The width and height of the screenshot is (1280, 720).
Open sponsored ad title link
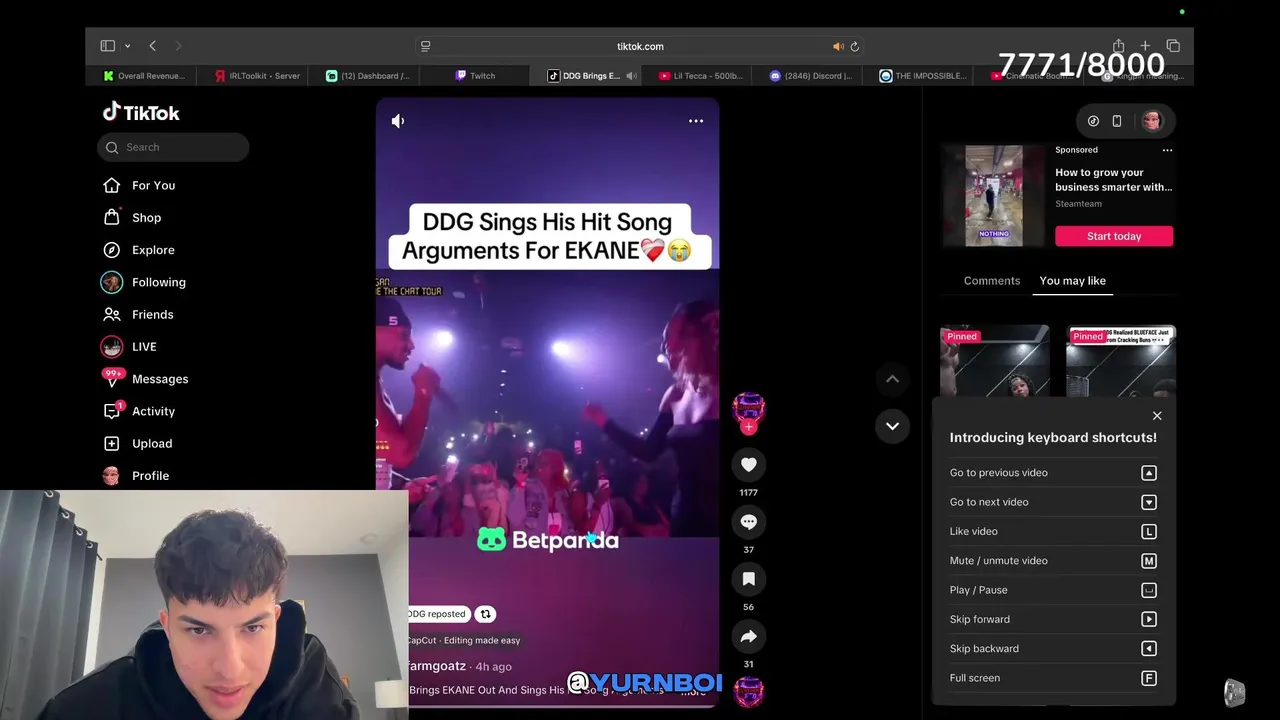tap(1114, 180)
